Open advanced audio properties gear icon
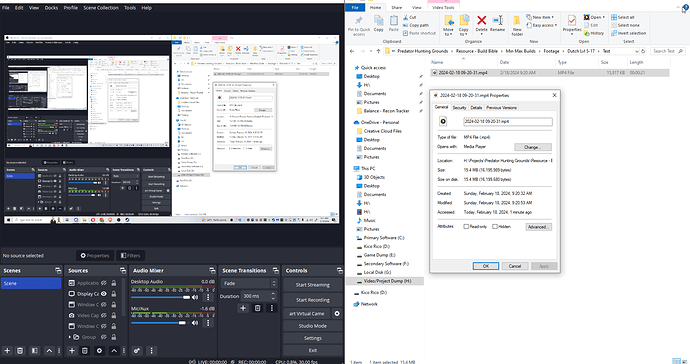Image resolution: width=690 pixels, height=364 pixels. coord(137,351)
